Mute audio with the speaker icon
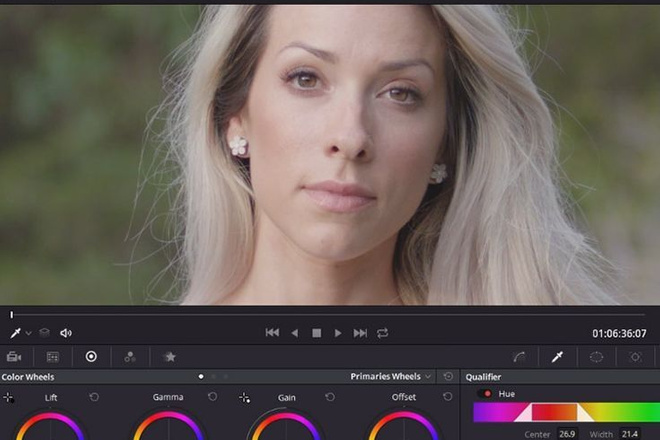Image resolution: width=660 pixels, height=440 pixels. click(66, 333)
